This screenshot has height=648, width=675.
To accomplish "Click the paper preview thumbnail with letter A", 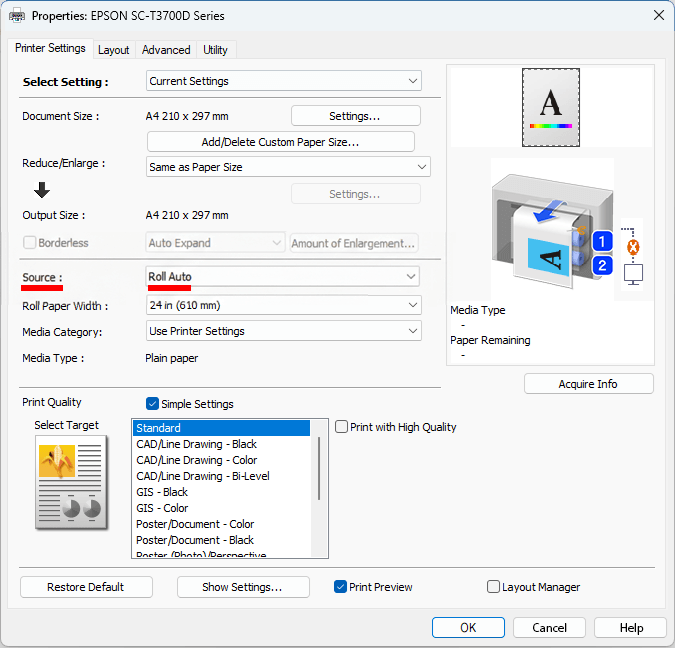I will click(x=551, y=107).
